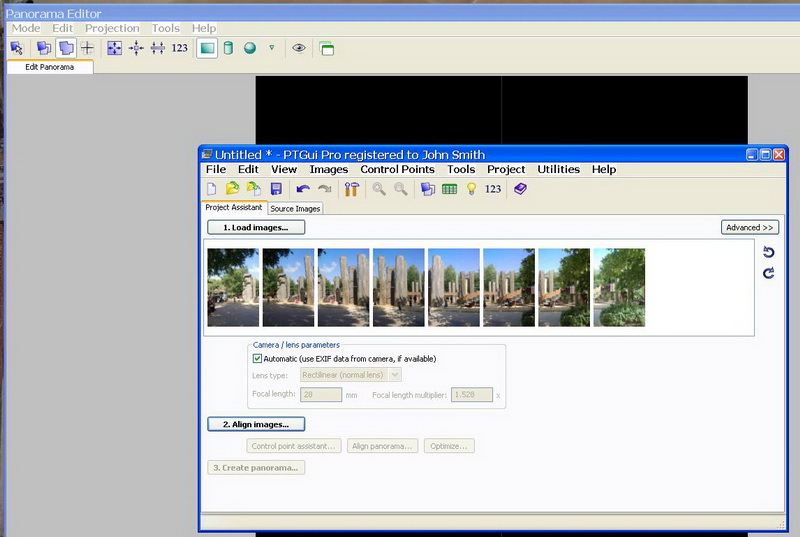Viewport: 800px width, 537px height.
Task: Select the Project Assistant tab
Action: click(x=234, y=208)
